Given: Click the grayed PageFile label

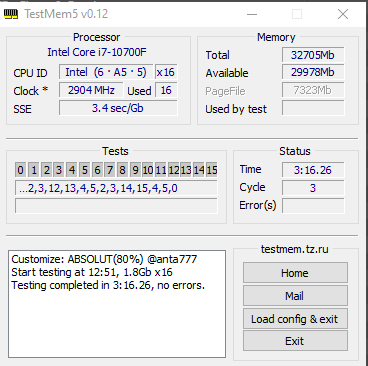Looking at the screenshot, I should [x=225, y=91].
